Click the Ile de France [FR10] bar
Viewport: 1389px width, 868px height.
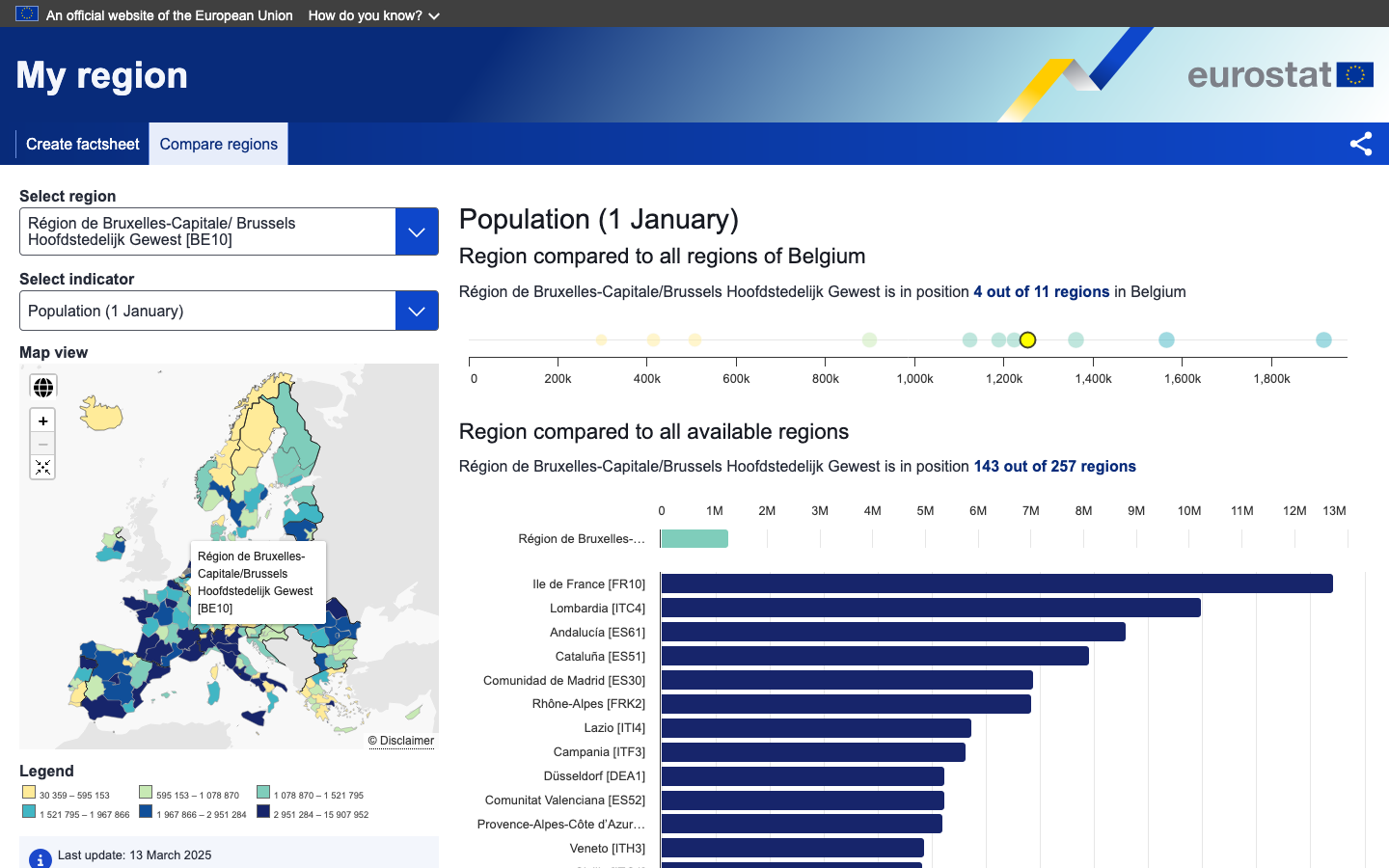click(997, 583)
